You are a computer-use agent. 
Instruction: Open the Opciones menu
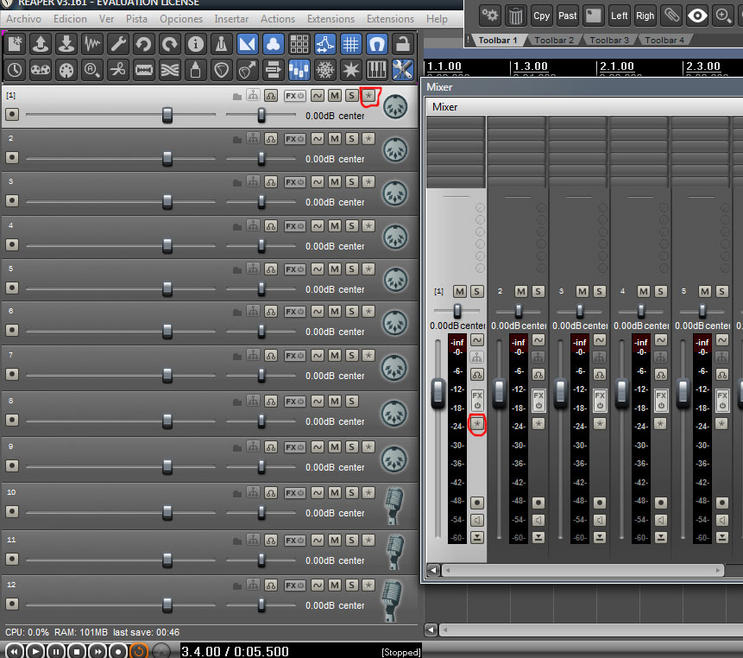pyautogui.click(x=181, y=19)
